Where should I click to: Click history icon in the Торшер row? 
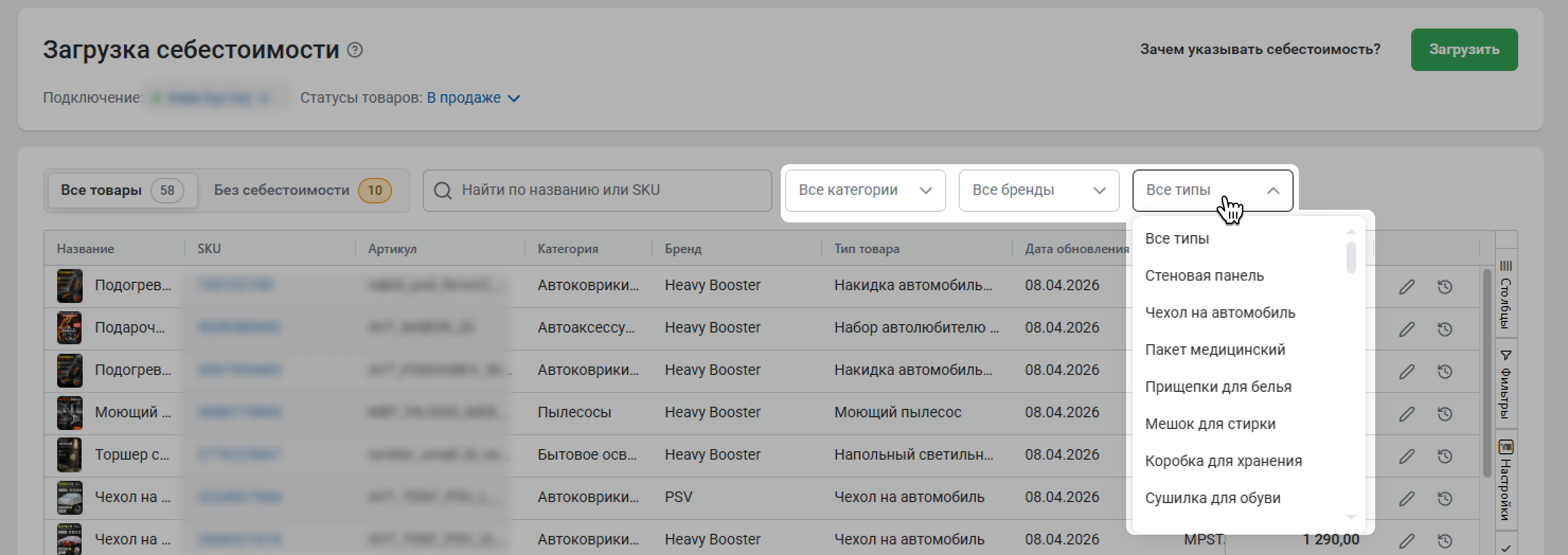pos(1445,456)
